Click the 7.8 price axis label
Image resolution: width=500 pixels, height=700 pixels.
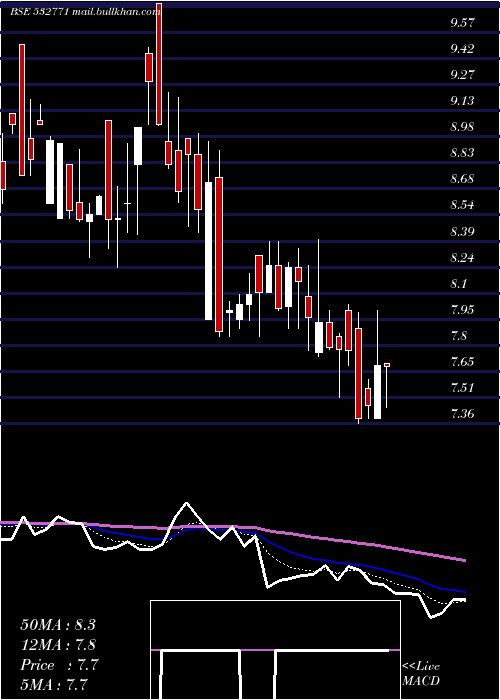pyautogui.click(x=459, y=336)
